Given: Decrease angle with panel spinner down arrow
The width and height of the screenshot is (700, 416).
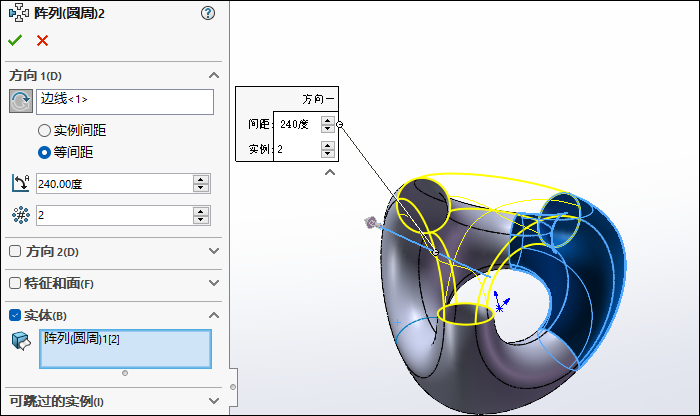Looking at the screenshot, I should [201, 188].
